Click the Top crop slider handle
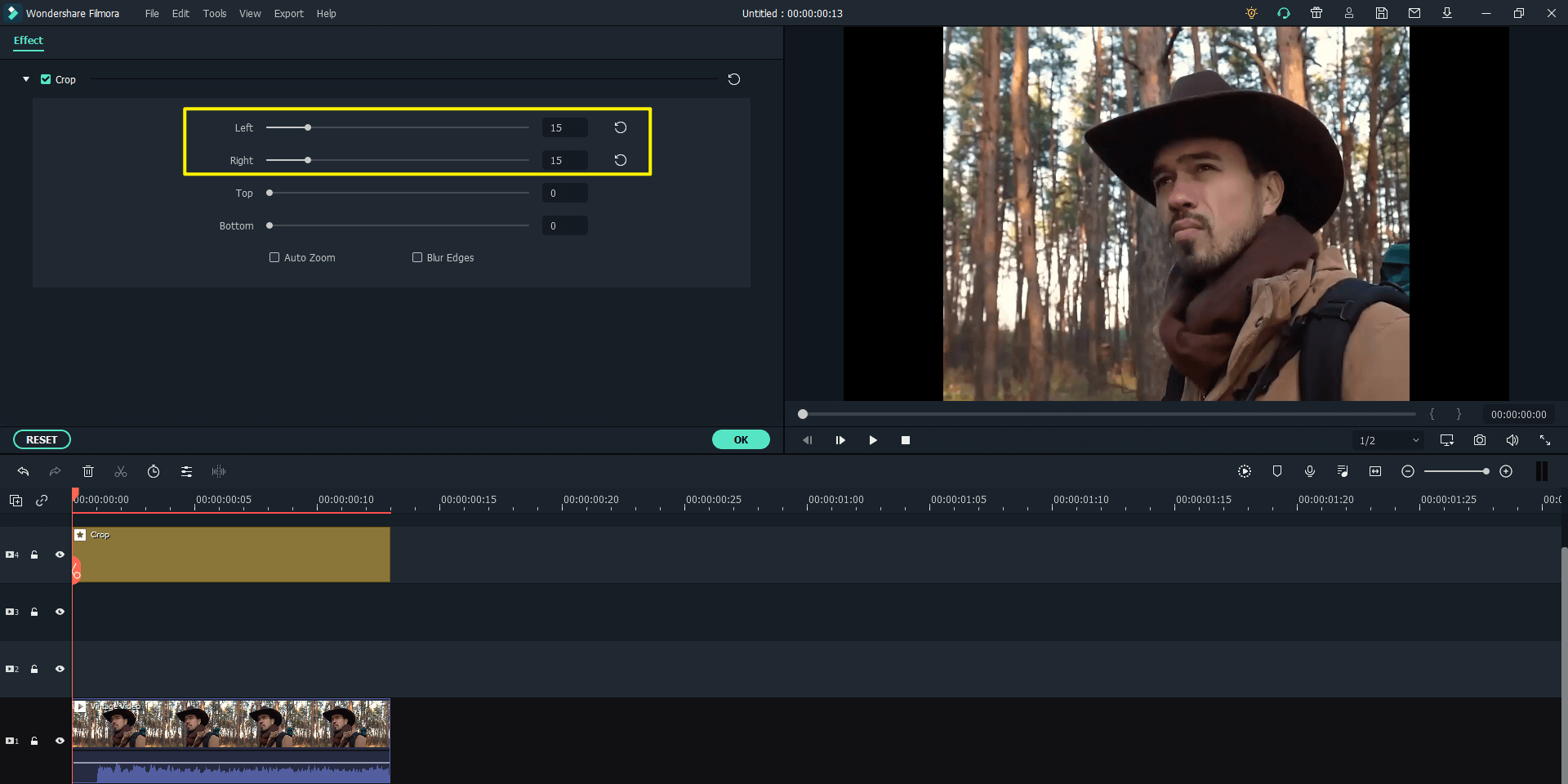Viewport: 1568px width, 784px height. pos(269,193)
